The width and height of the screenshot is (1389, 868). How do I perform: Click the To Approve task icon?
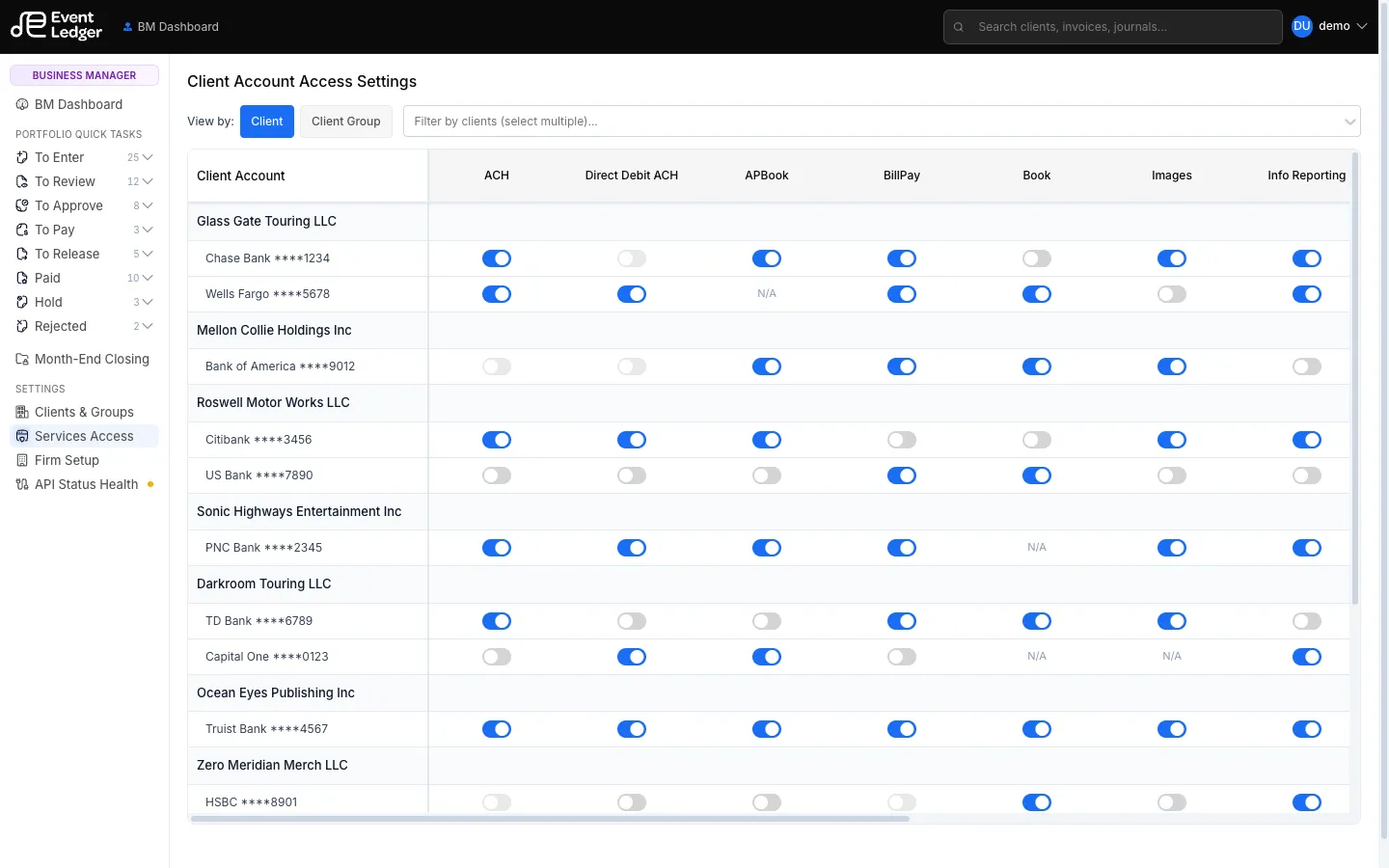click(x=22, y=205)
